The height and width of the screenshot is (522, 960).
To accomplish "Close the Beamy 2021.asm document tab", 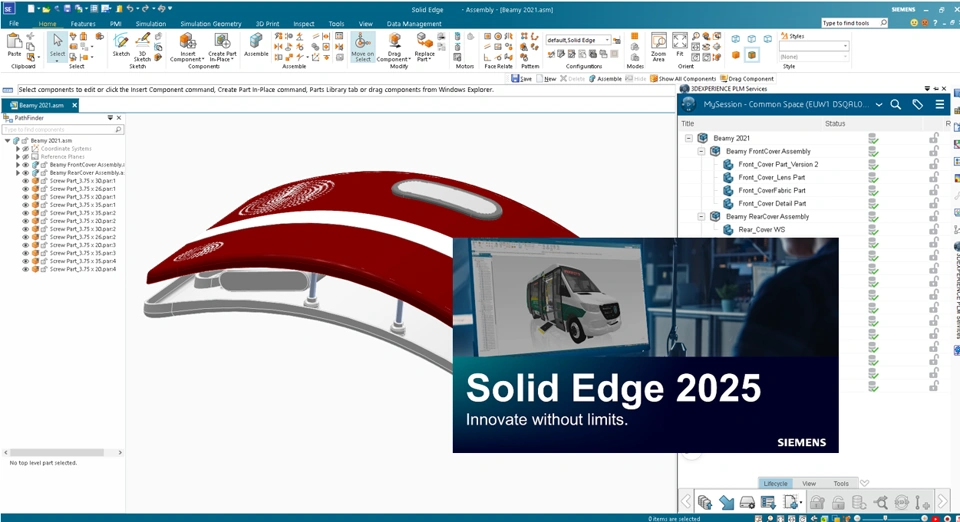I will point(74,105).
